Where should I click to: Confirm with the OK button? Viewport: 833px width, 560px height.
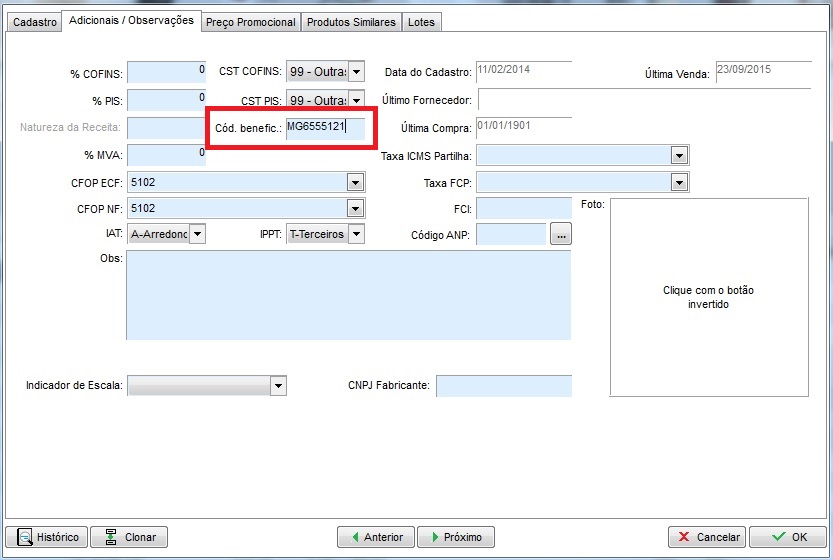[788, 537]
